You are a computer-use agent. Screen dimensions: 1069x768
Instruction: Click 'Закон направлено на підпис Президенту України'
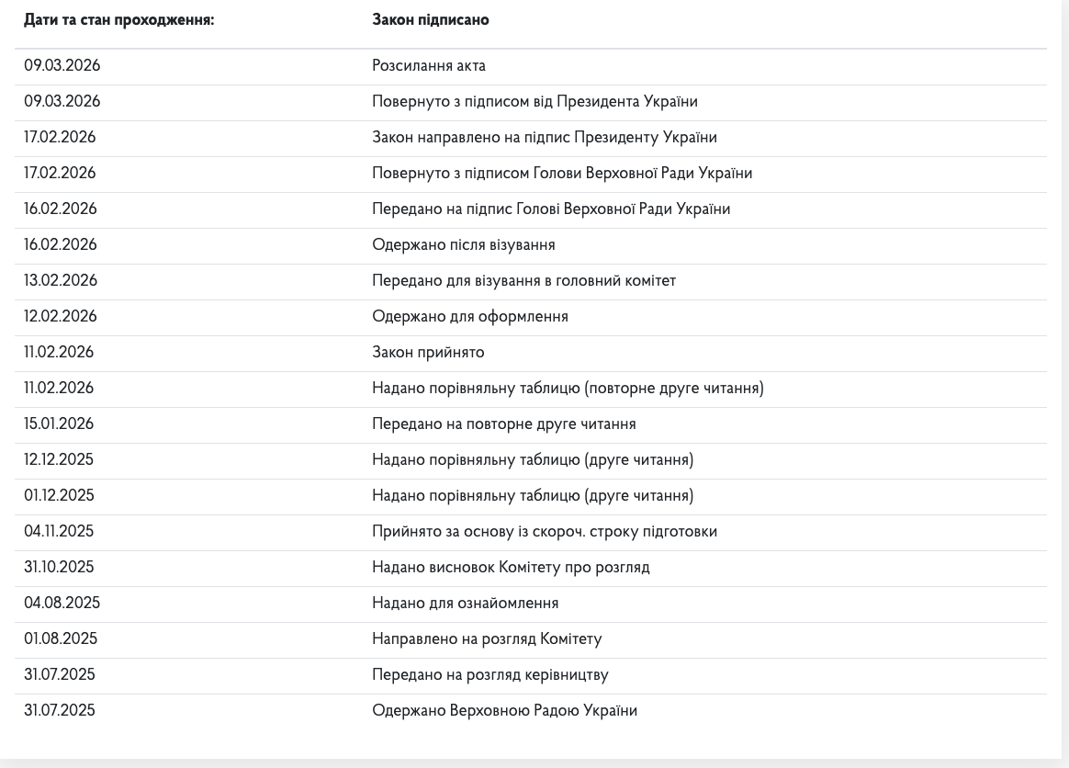point(544,137)
